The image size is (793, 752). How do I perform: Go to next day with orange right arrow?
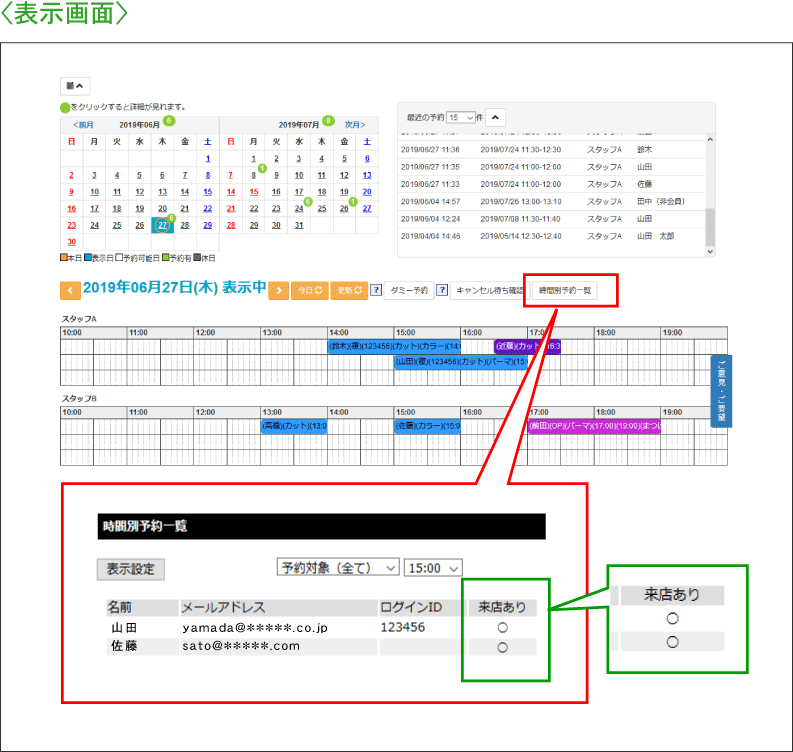(278, 290)
